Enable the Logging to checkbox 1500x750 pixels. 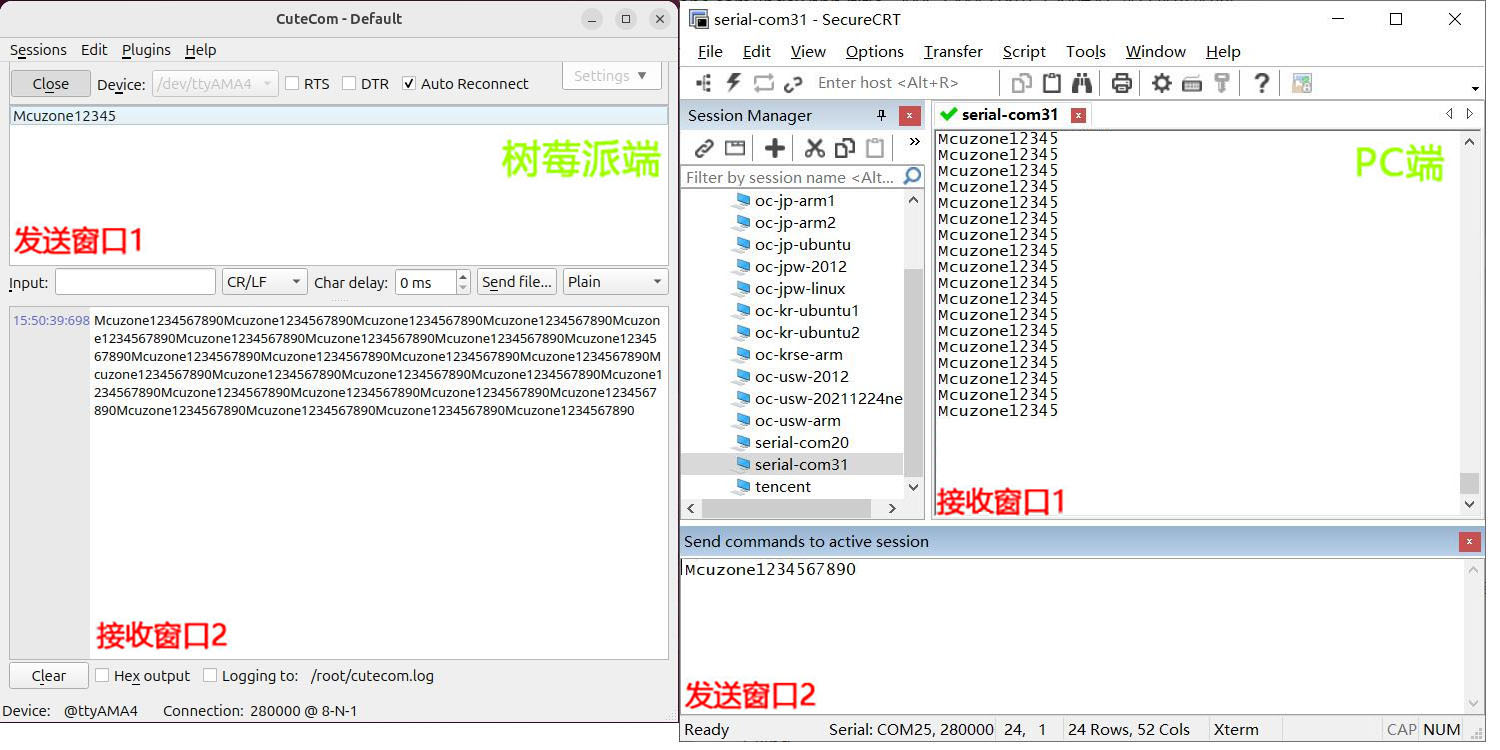coord(210,676)
